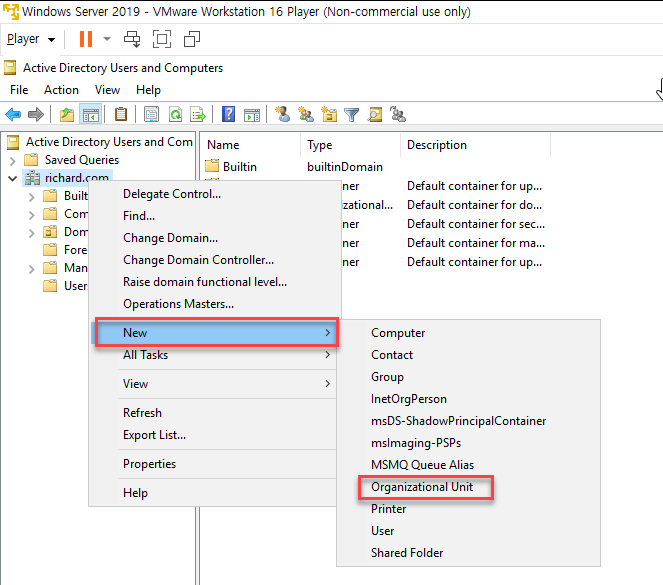The width and height of the screenshot is (663, 585).
Task: Click the Back arrow toolbar icon
Action: [x=13, y=114]
